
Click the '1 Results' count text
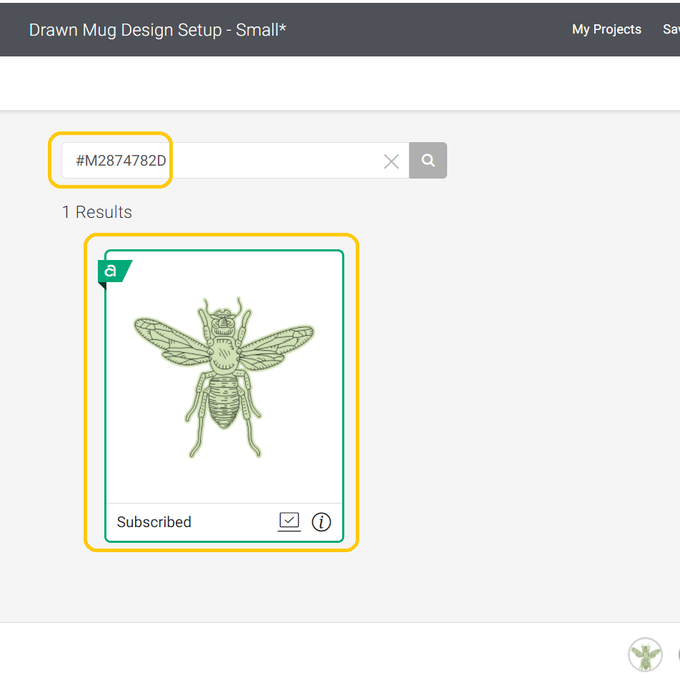point(97,212)
